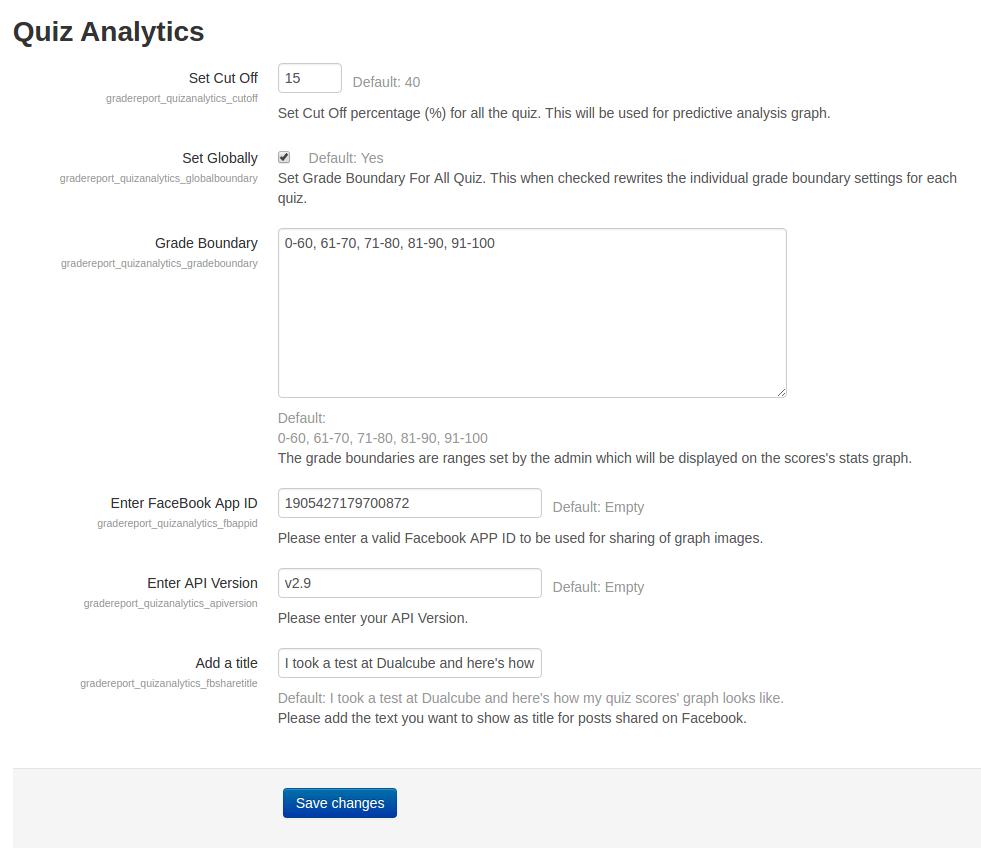Image resolution: width=981 pixels, height=848 pixels.
Task: Focus the Add a title text field
Action: point(409,663)
